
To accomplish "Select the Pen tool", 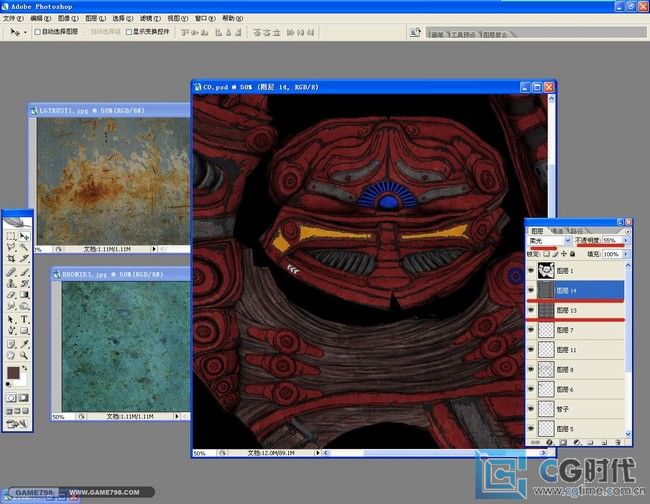I will click(x=11, y=330).
